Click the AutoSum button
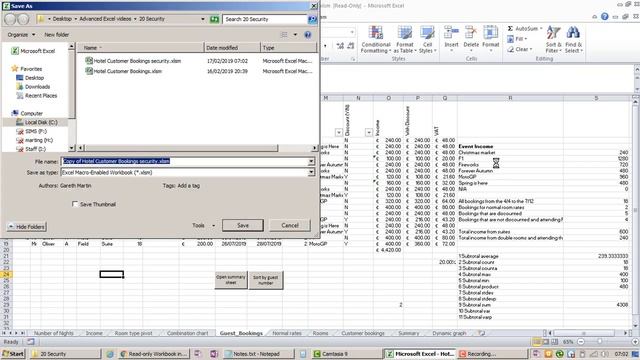The image size is (640, 360). 524,29
